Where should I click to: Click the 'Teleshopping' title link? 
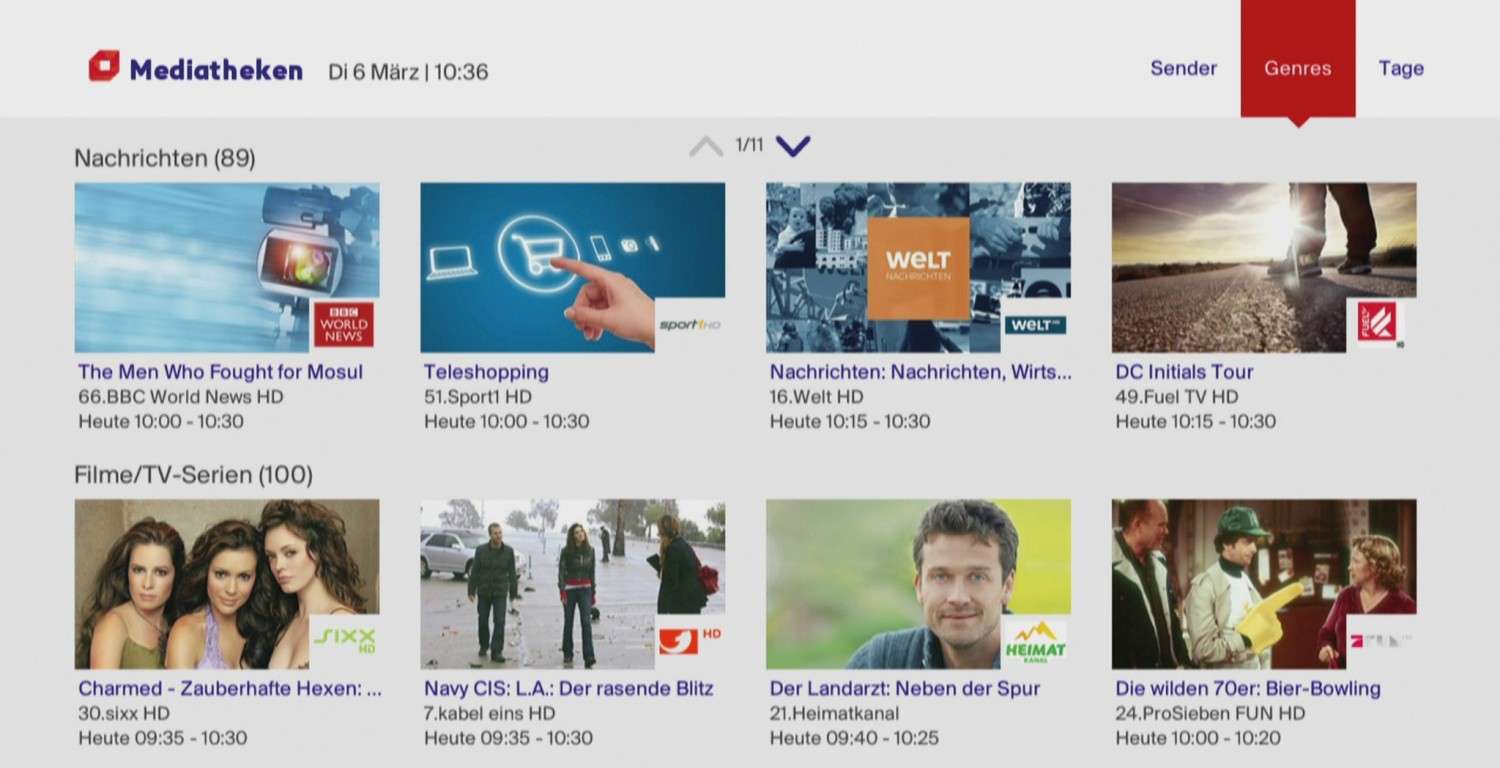(x=486, y=372)
